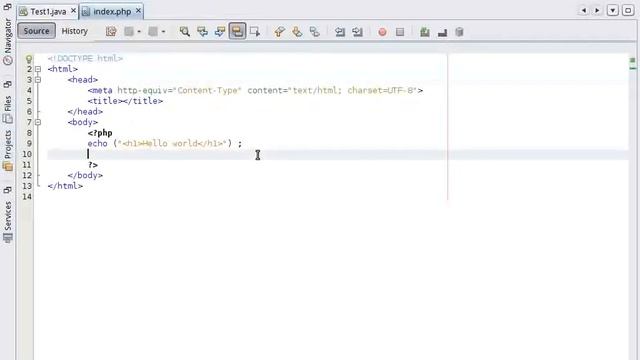Select the index.php tab

click(x=112, y=11)
